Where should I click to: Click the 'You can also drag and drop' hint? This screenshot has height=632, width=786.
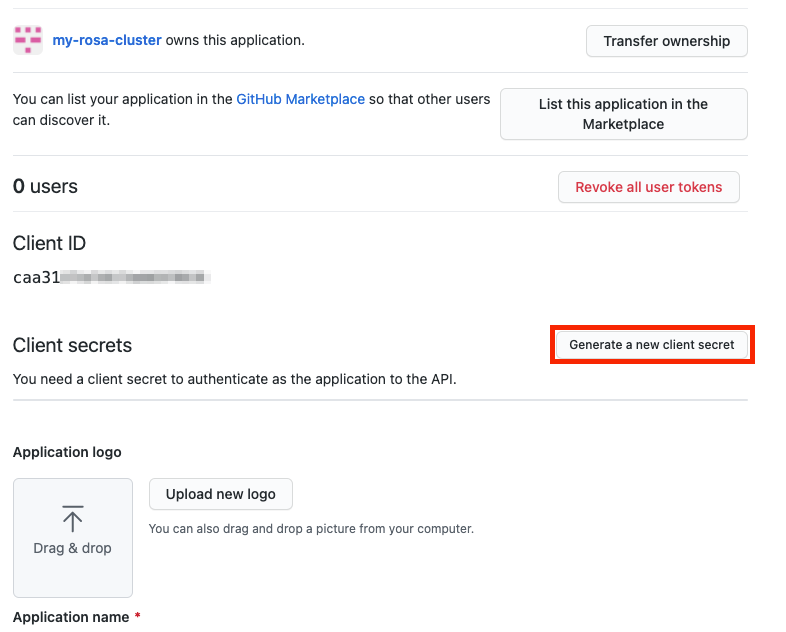tap(310, 528)
